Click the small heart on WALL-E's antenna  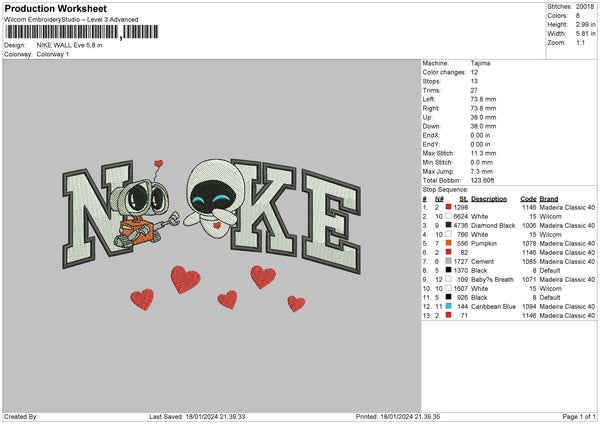pyautogui.click(x=159, y=163)
